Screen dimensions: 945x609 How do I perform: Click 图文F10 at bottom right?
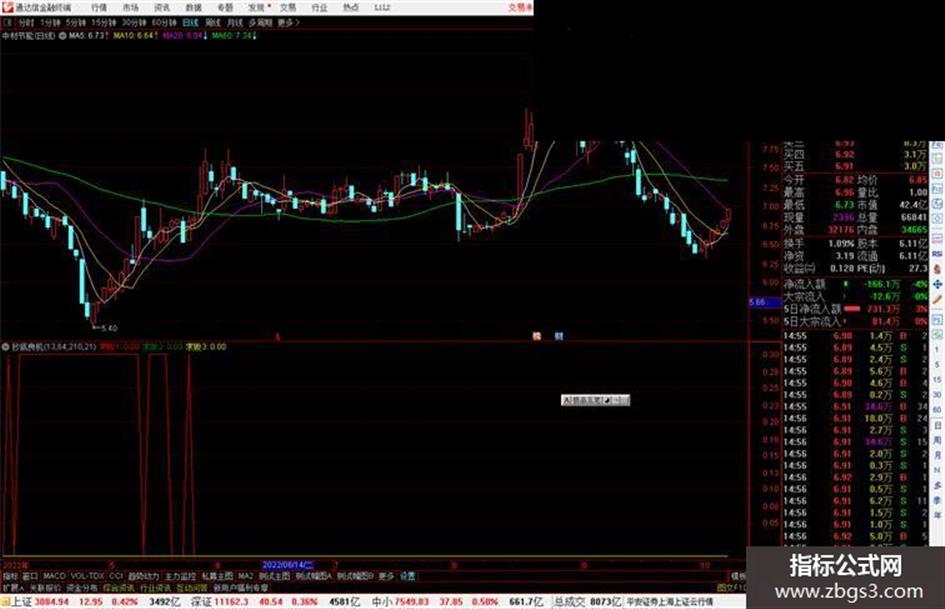(x=730, y=587)
